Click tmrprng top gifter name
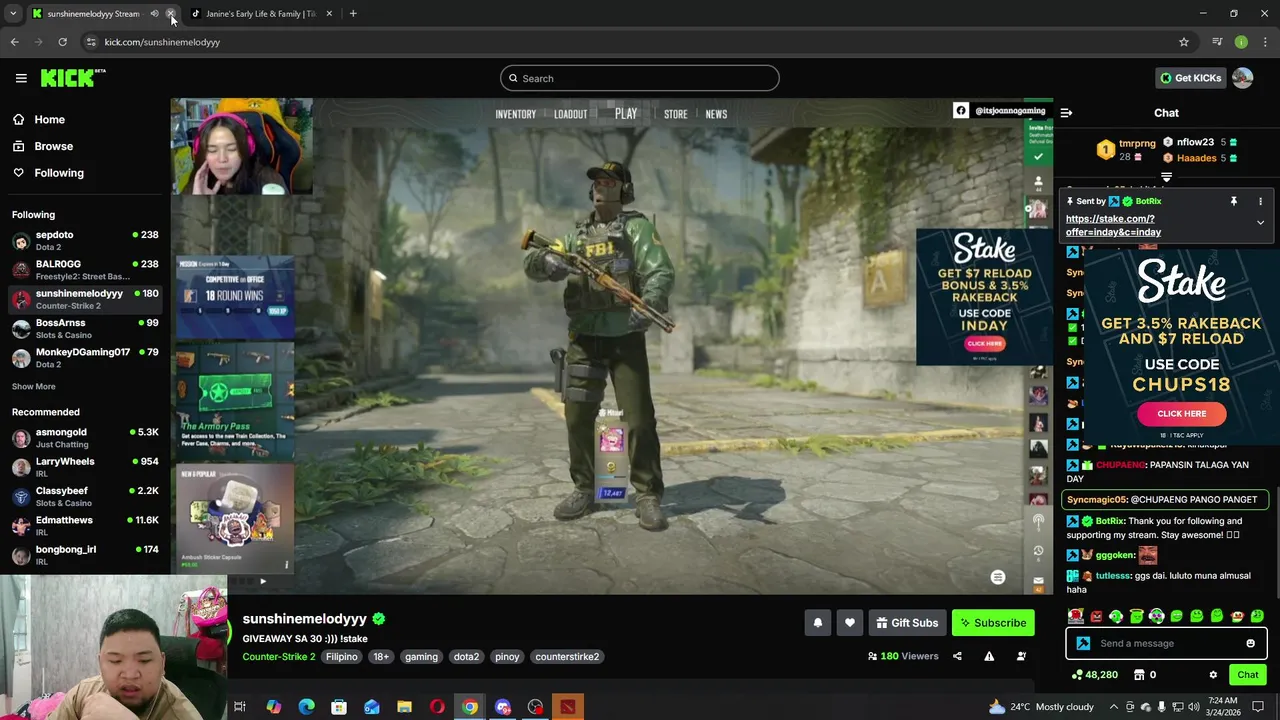The image size is (1280, 720). point(1137,143)
